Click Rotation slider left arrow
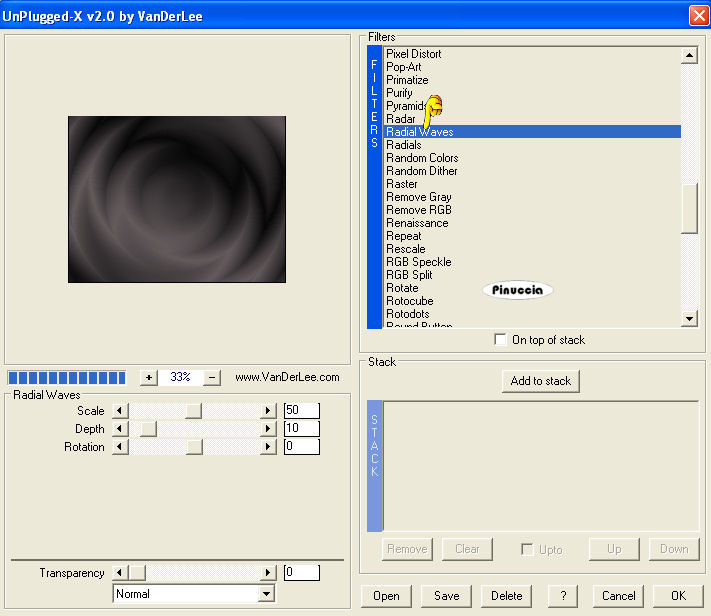The width and height of the screenshot is (711, 616). pos(121,447)
